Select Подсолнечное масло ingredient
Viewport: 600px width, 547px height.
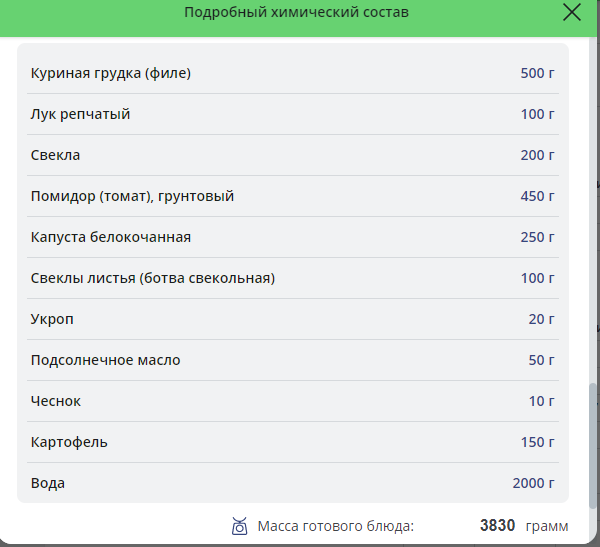coord(106,360)
